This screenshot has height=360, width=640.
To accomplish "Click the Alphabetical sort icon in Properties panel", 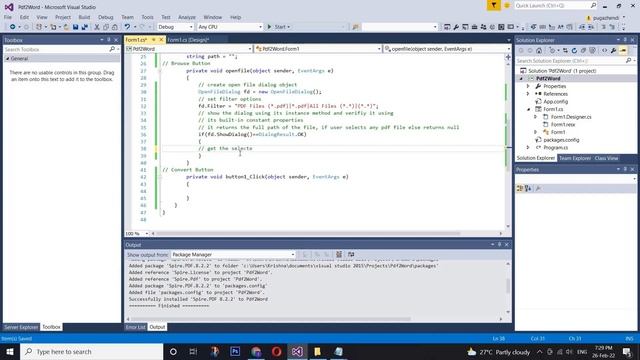I will pos(528,188).
